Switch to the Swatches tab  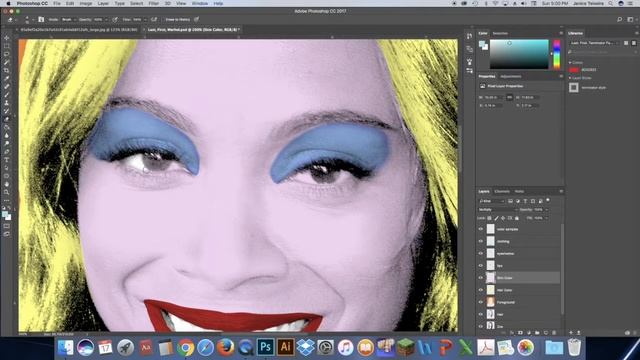click(x=500, y=33)
